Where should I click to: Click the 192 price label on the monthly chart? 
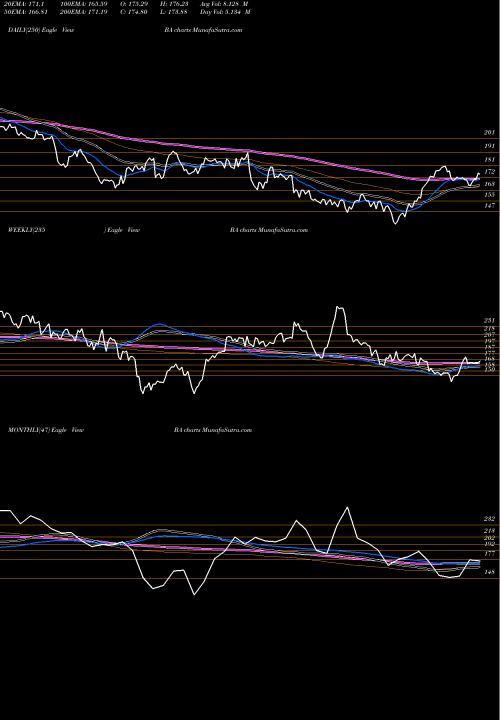point(489,544)
